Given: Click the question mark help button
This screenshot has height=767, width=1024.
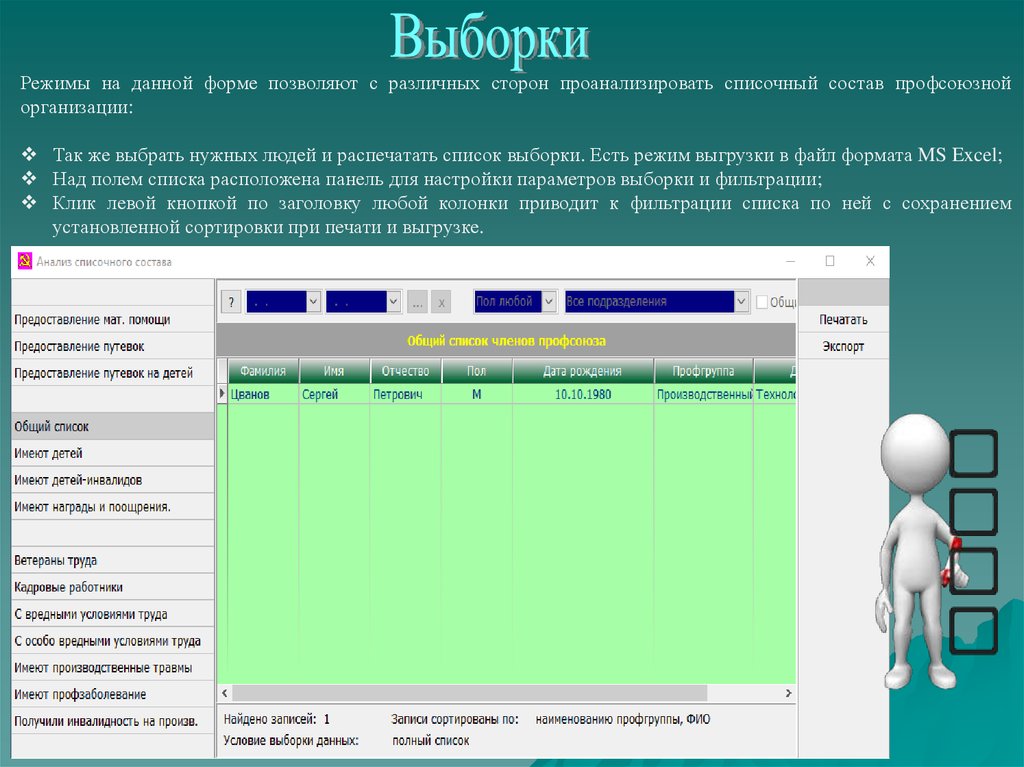Looking at the screenshot, I should [x=231, y=302].
